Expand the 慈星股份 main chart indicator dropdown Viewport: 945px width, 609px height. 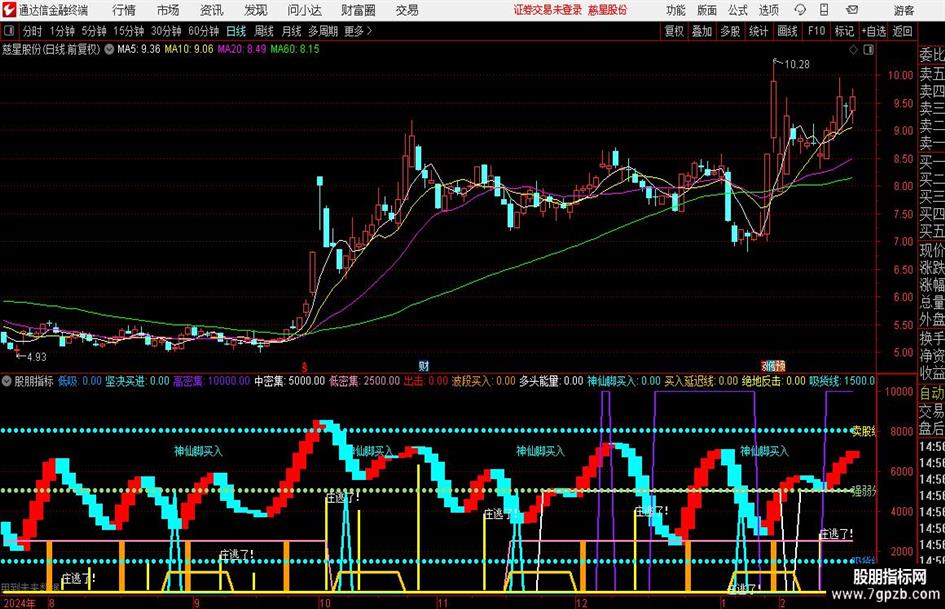pyautogui.click(x=109, y=49)
